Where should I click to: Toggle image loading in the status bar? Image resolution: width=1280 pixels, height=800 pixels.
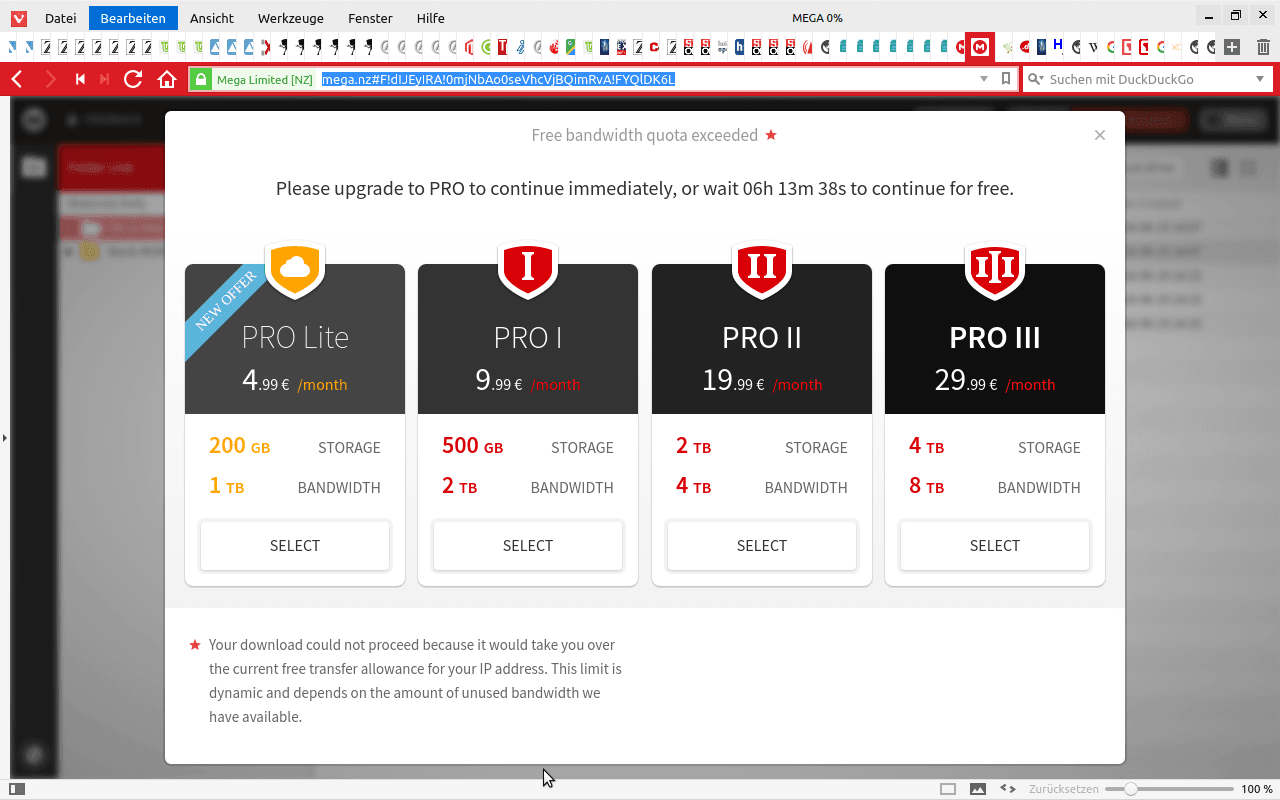978,789
